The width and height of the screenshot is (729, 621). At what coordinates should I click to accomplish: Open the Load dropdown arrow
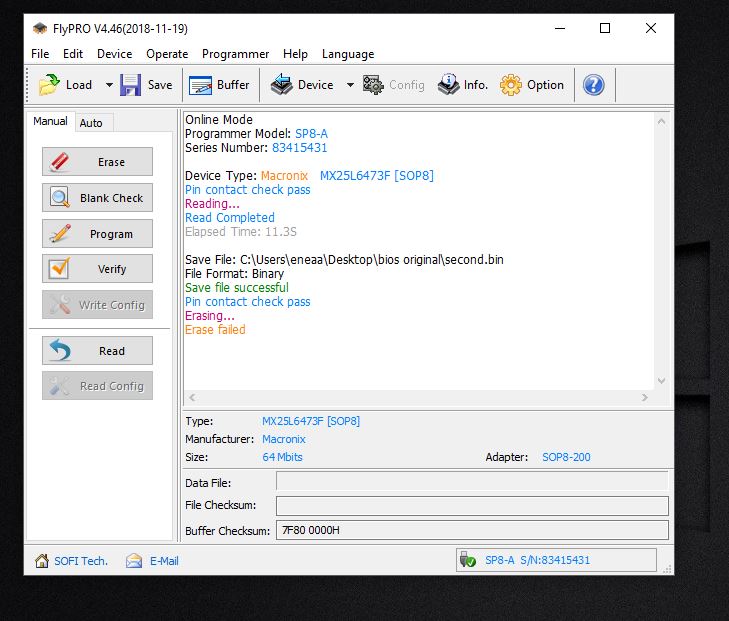[109, 85]
